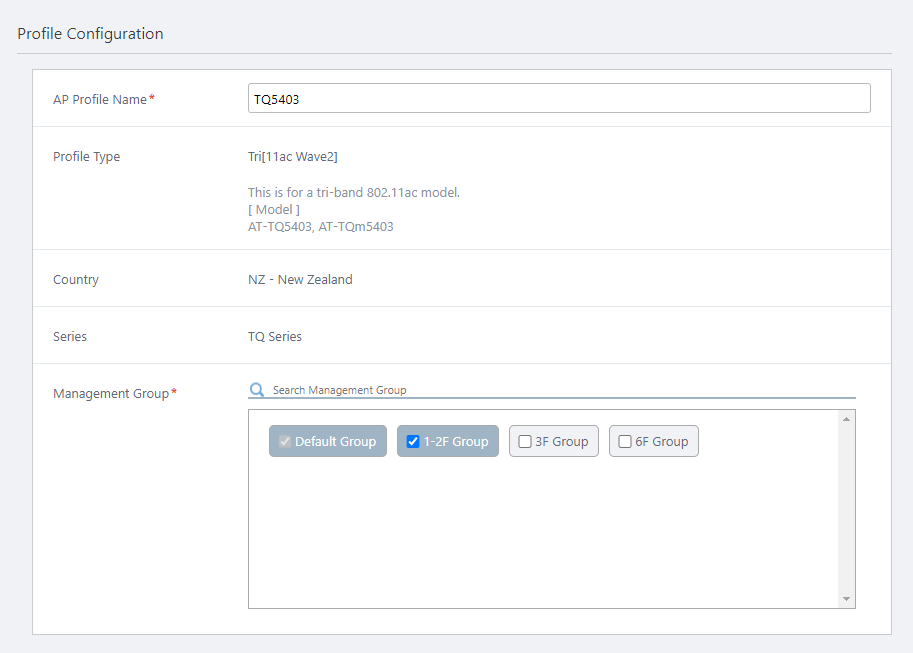Click the scroll up arrow in group list
Screen dimensions: 913x653
(x=847, y=419)
